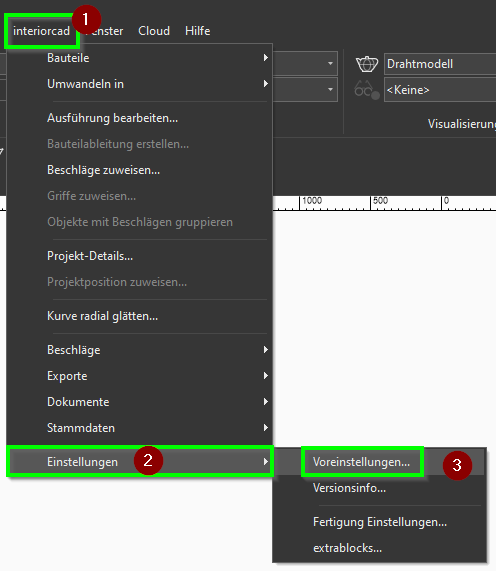Click the glasses data visualization icon
This screenshot has height=571, width=496.
point(367,90)
